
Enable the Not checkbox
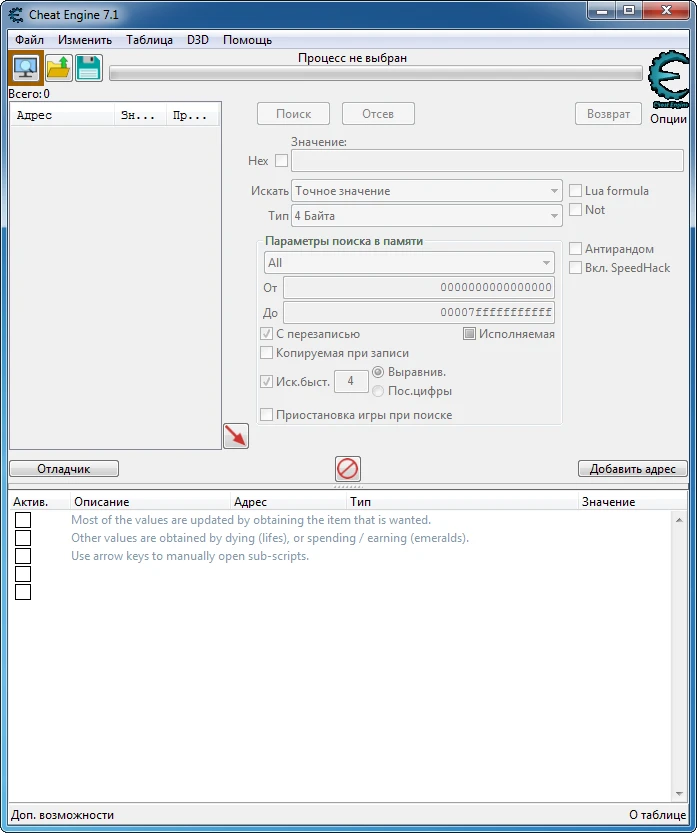click(x=575, y=210)
